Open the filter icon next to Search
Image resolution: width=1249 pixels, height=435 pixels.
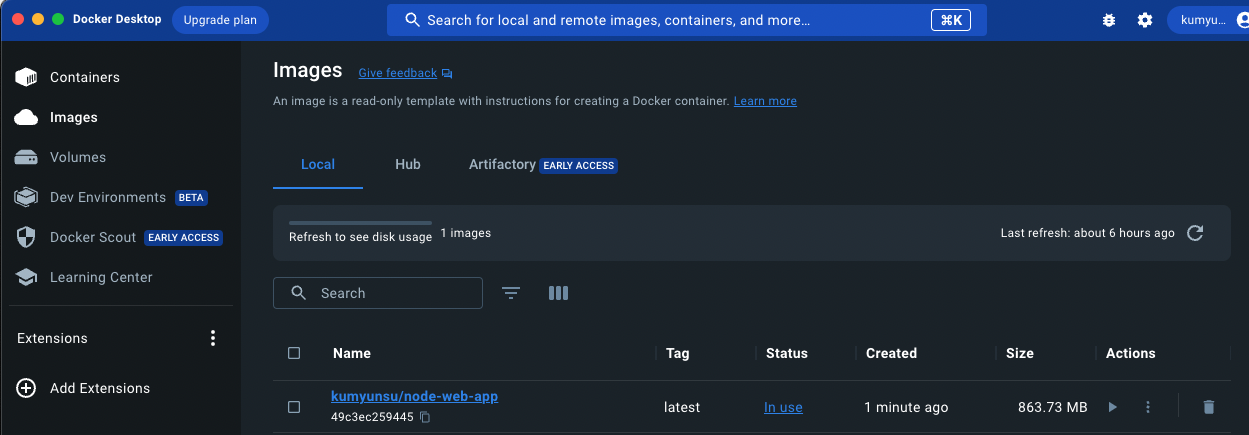(x=511, y=293)
